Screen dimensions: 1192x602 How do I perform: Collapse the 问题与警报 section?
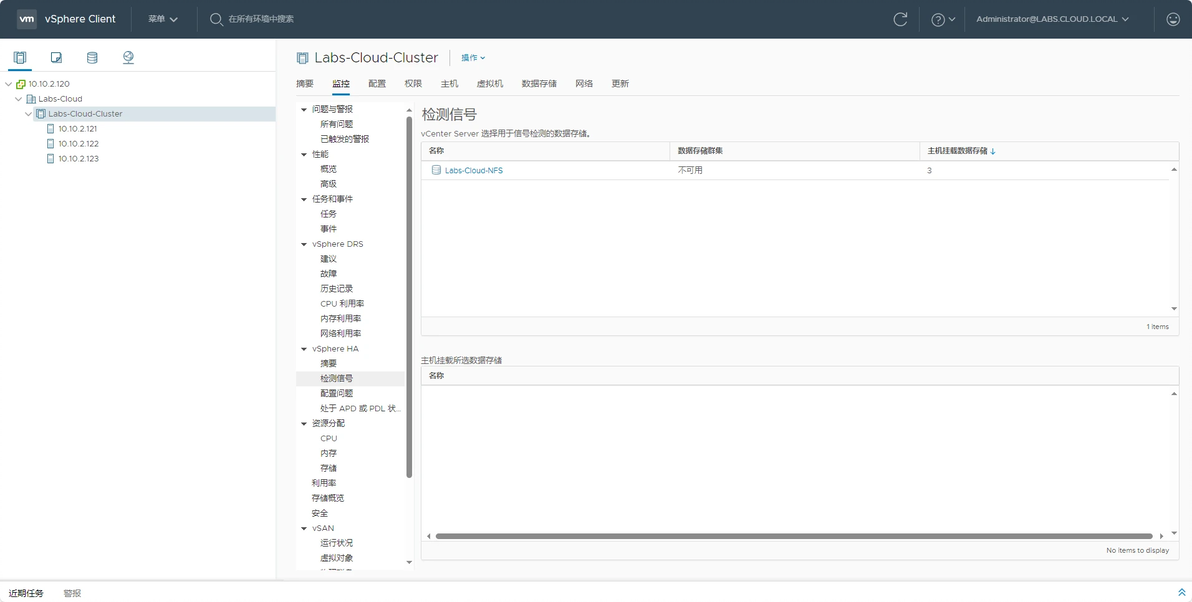pos(304,109)
